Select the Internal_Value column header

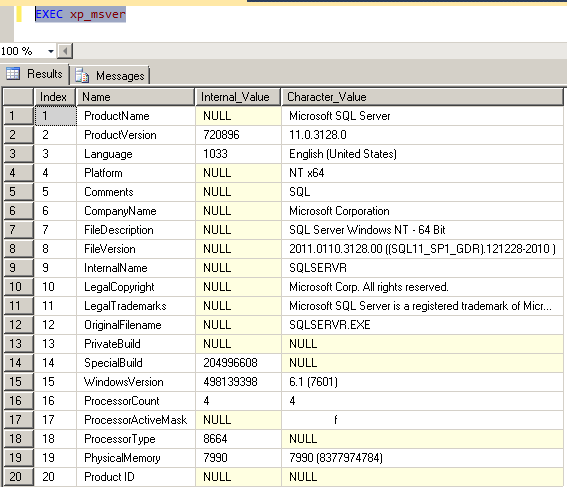click(x=238, y=97)
